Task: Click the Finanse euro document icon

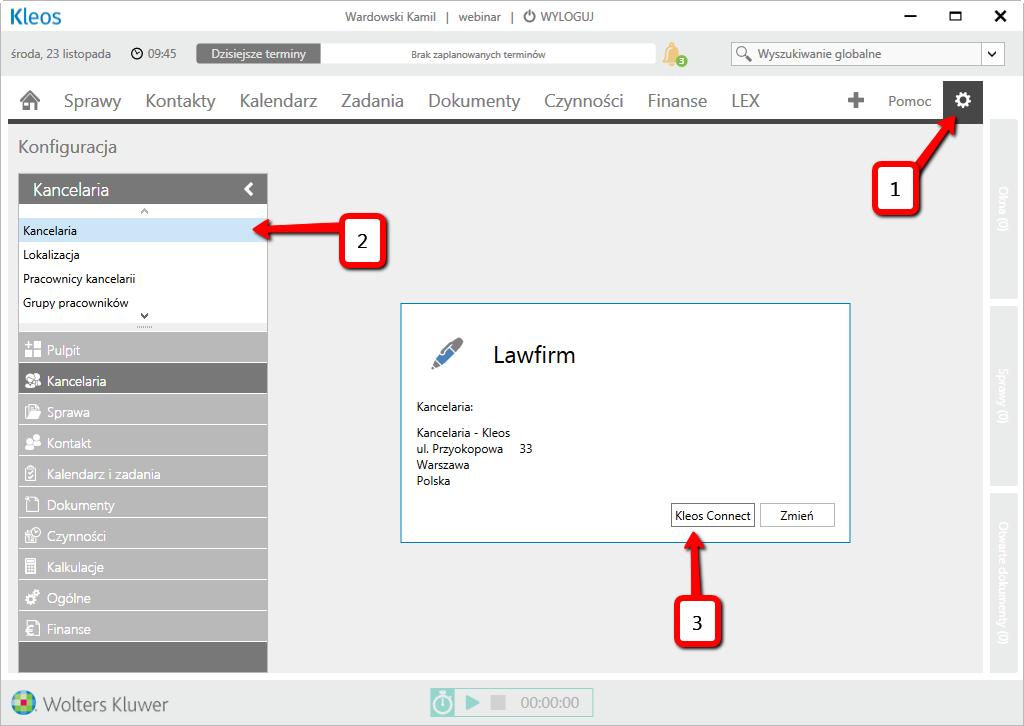Action: coord(32,628)
